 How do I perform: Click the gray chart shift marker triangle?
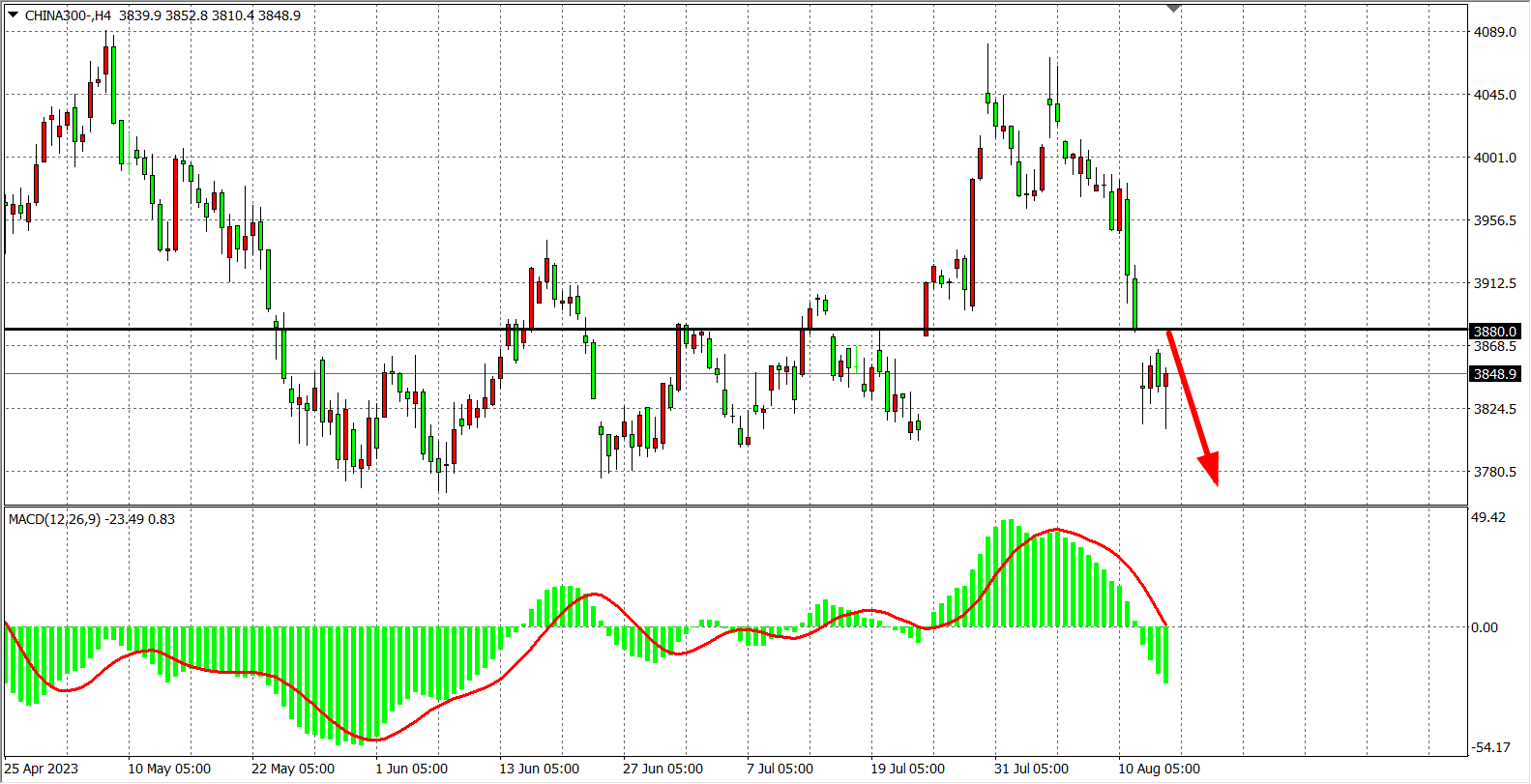(x=1174, y=9)
